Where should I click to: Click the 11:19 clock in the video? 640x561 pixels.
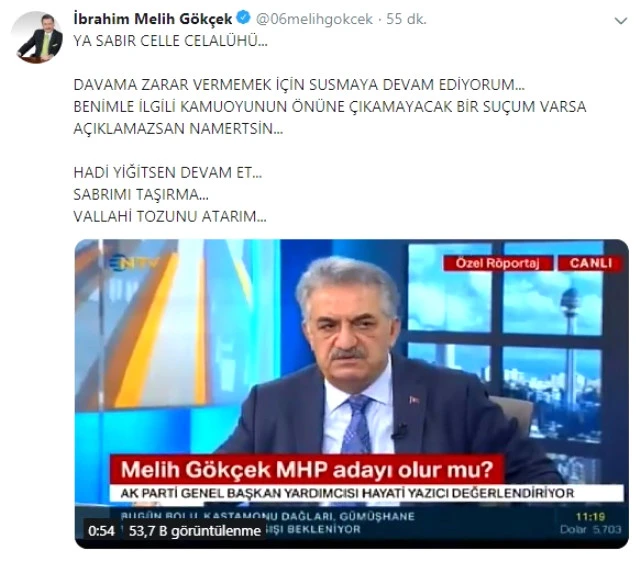590,517
